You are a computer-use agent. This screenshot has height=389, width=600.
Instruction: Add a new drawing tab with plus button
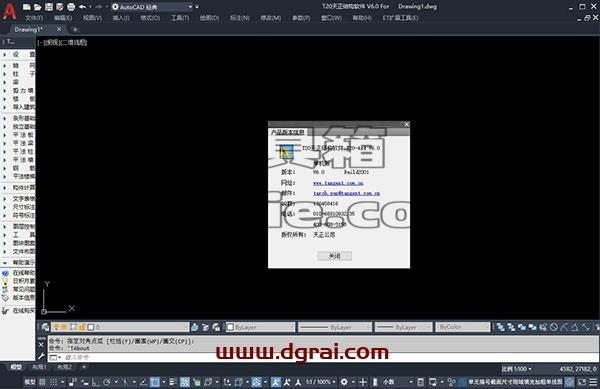pyautogui.click(x=75, y=29)
